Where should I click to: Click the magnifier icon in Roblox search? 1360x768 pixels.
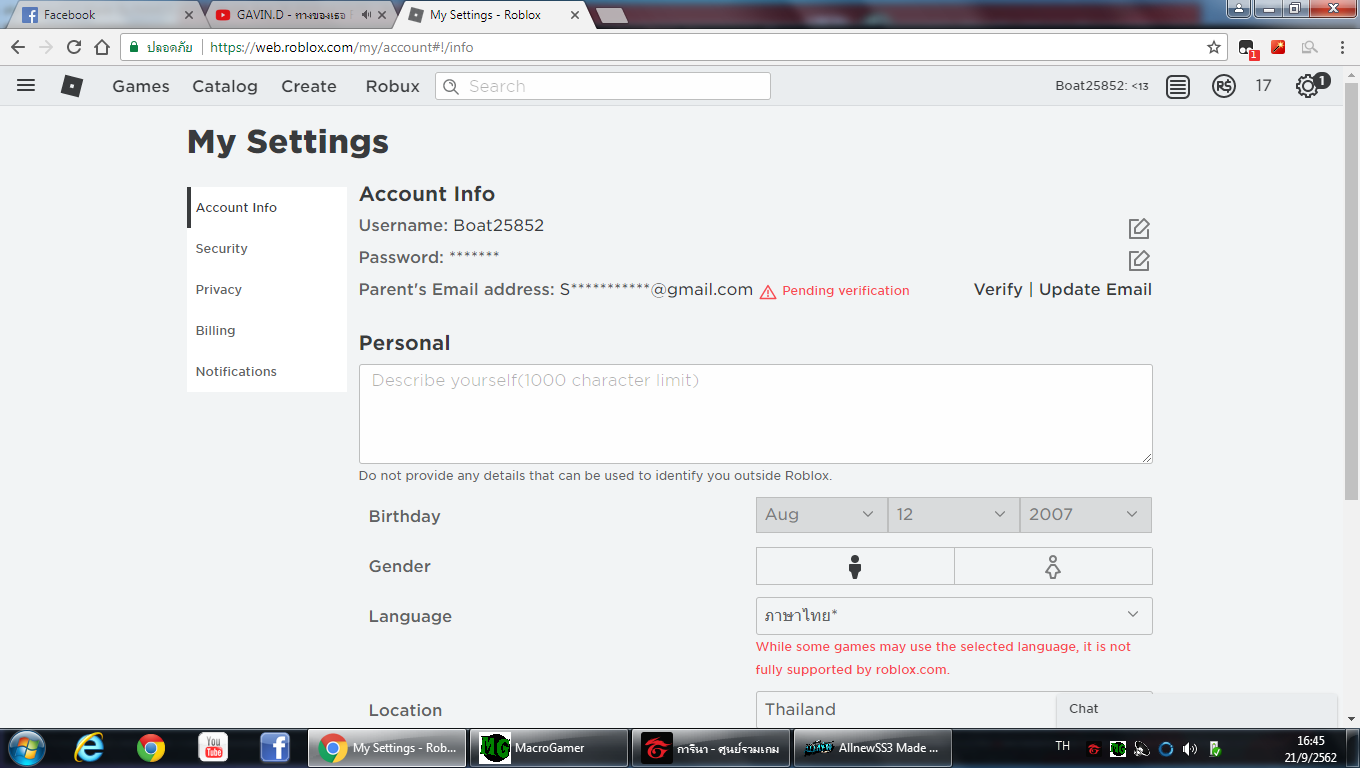pyautogui.click(x=451, y=86)
